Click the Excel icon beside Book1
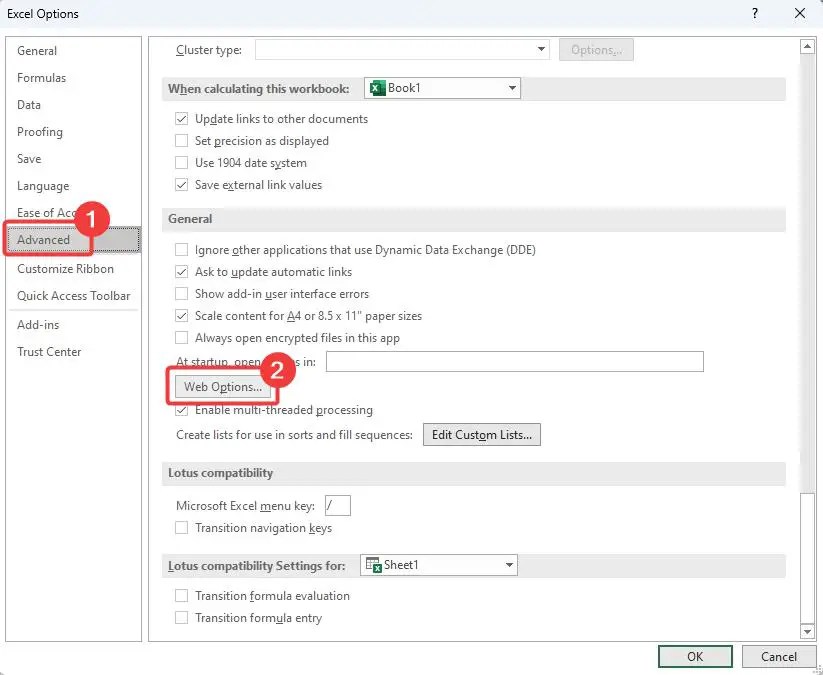This screenshot has height=675, width=823. [x=377, y=88]
